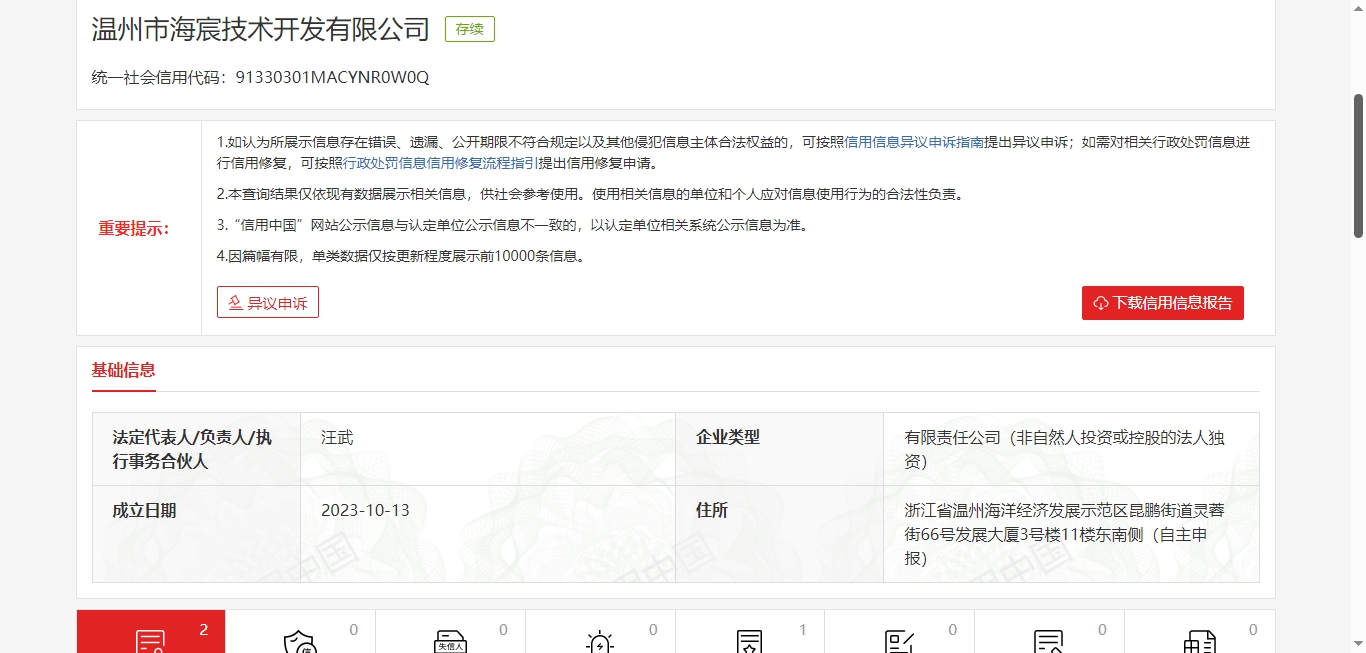Click the 有限责任公司 enterprise type value
This screenshot has width=1366, height=653.
point(1065,449)
